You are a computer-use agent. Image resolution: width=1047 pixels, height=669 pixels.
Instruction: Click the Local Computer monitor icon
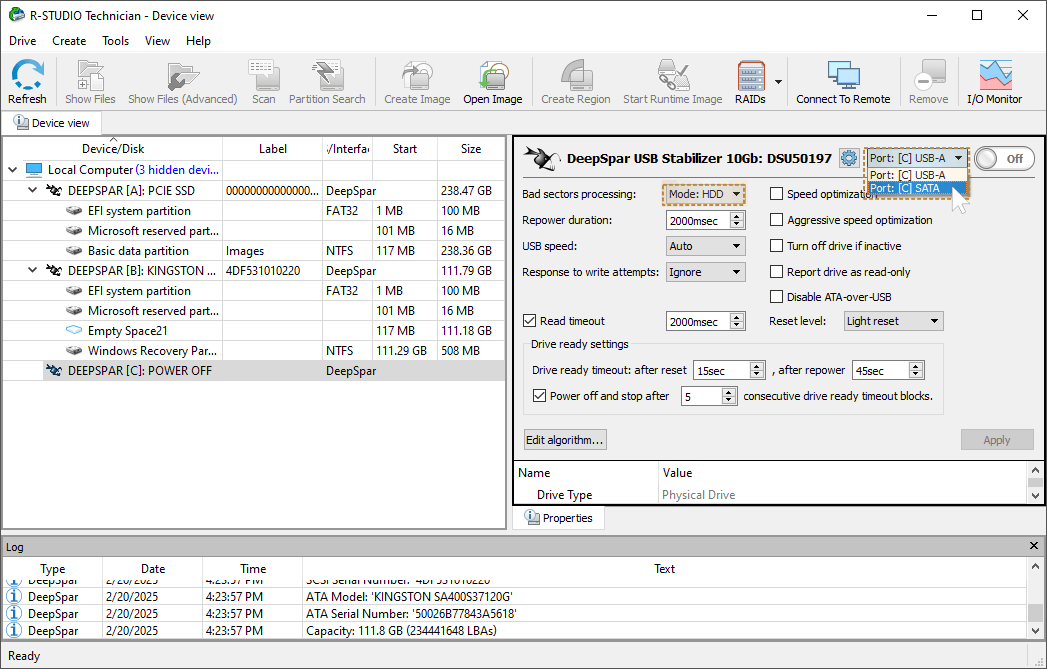click(34, 170)
